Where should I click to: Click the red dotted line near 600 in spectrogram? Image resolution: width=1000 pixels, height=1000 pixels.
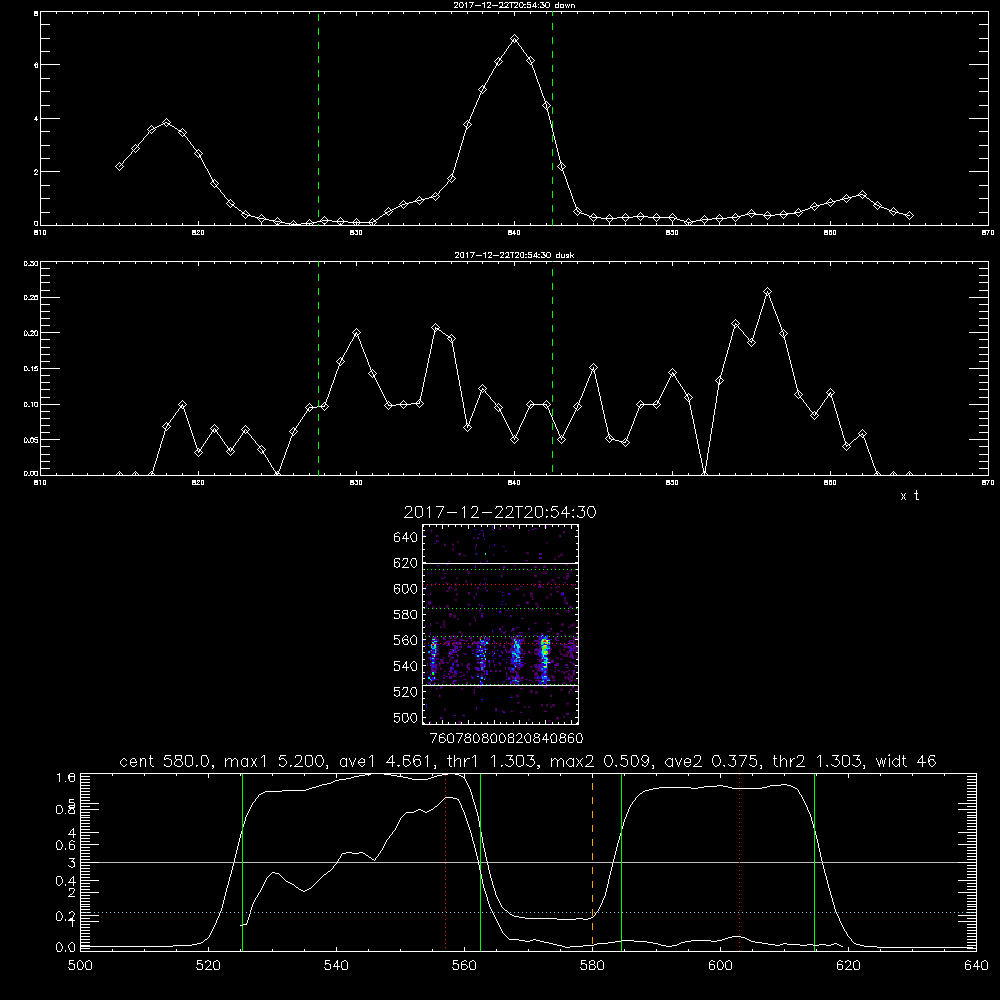tap(501, 584)
